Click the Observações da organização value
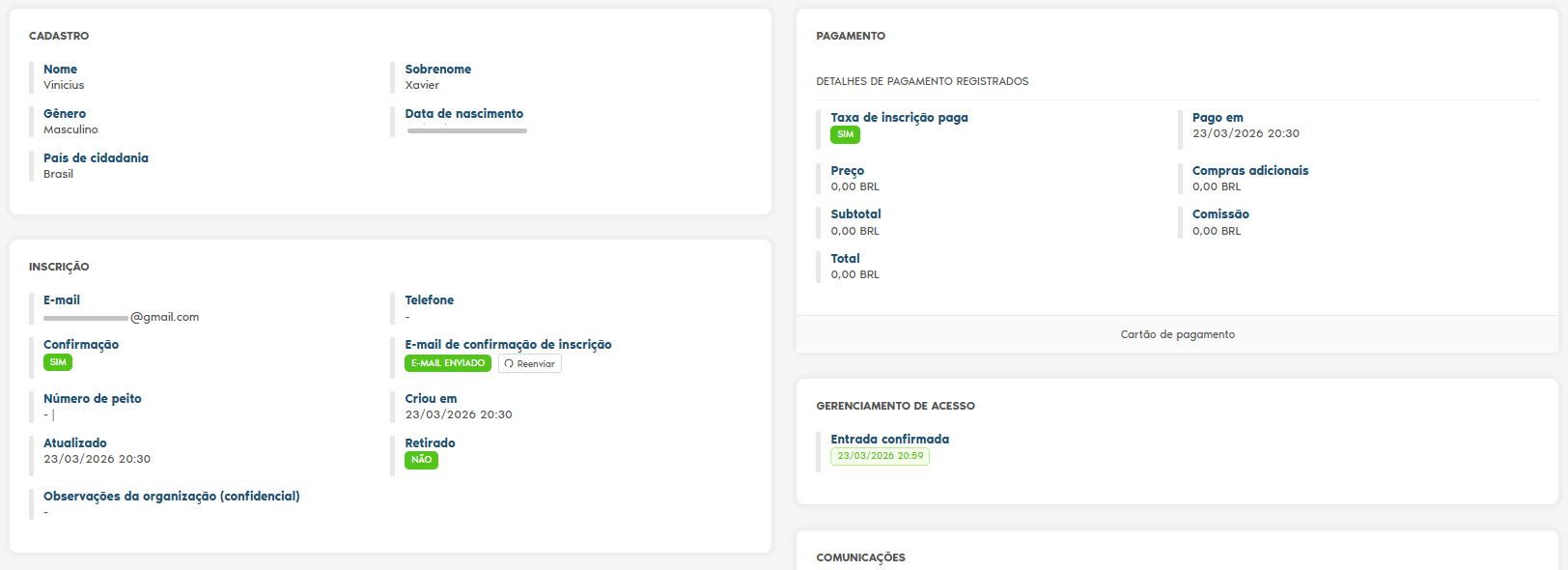The height and width of the screenshot is (570, 1568). point(46,512)
